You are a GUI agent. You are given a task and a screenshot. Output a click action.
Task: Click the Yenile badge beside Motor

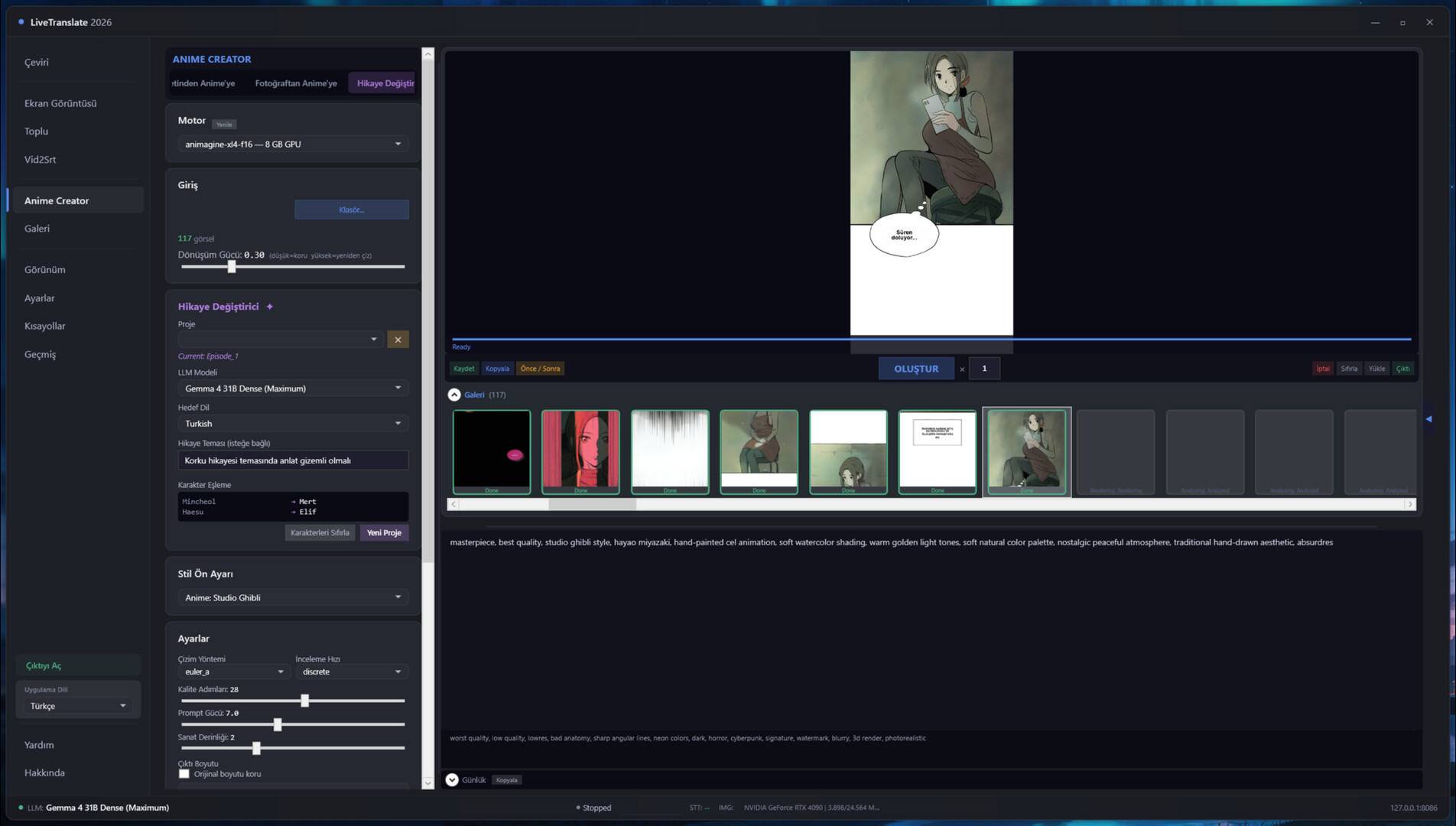(224, 125)
